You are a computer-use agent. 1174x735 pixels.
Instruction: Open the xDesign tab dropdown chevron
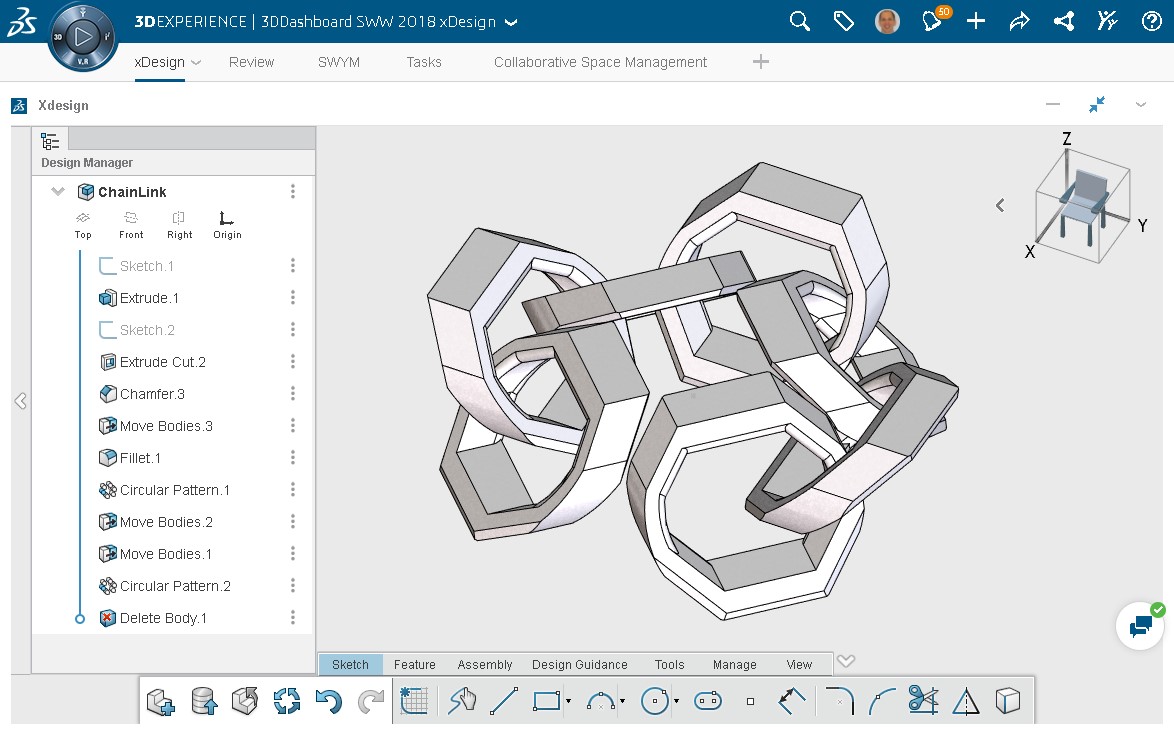(x=196, y=63)
